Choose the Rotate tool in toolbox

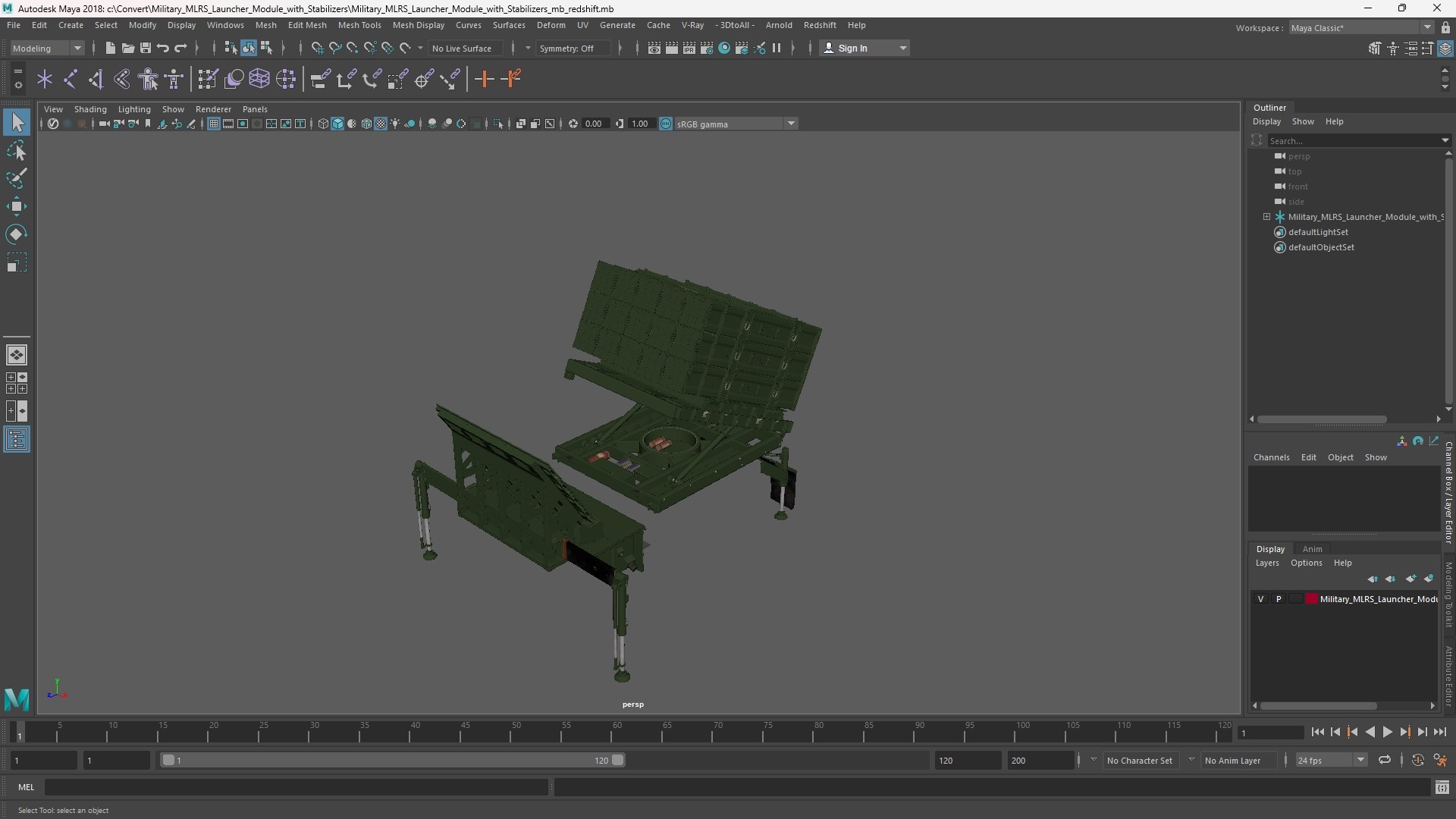pos(17,234)
